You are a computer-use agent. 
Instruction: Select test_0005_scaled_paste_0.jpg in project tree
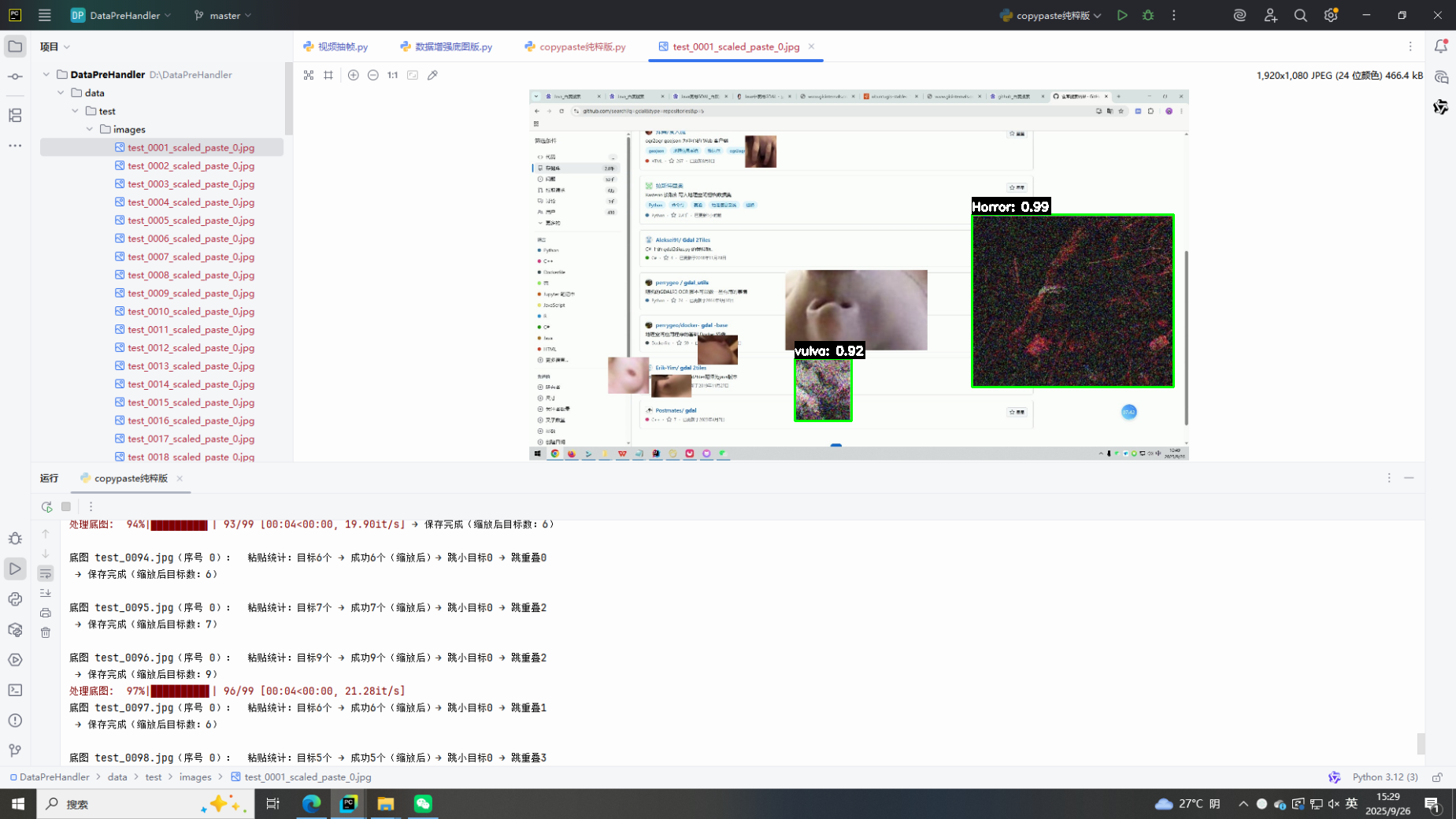(x=191, y=220)
